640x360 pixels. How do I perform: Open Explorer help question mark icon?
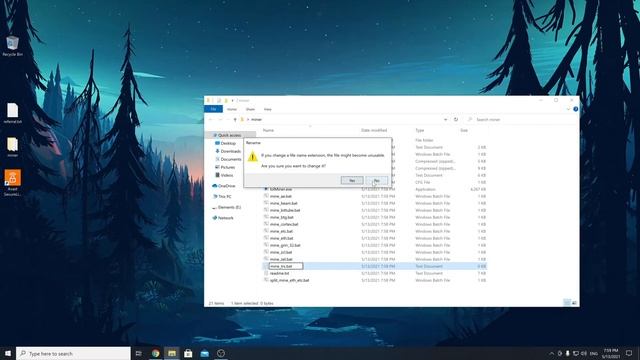(576, 109)
